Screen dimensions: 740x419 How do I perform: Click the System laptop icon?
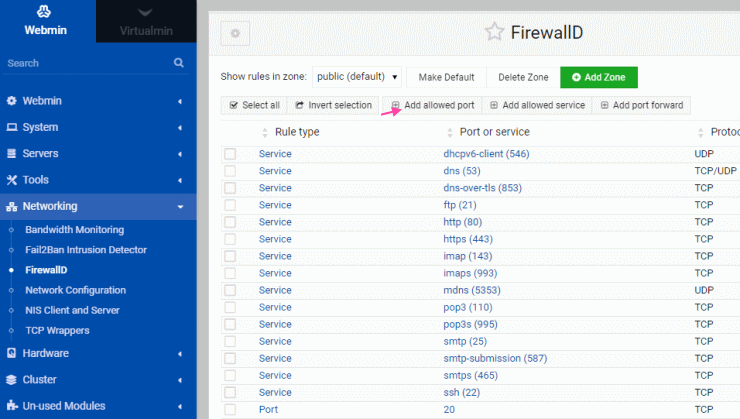point(11,127)
